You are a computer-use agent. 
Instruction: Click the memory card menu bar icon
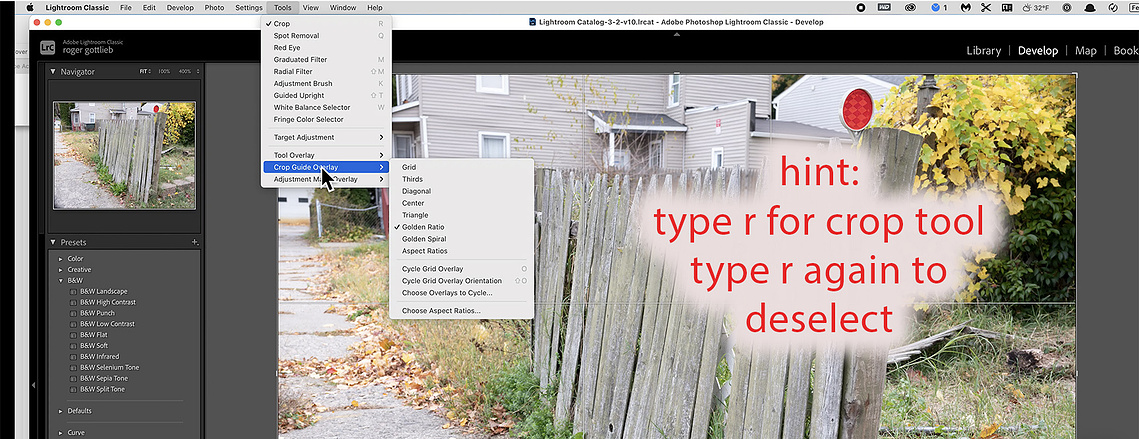click(1007, 7)
